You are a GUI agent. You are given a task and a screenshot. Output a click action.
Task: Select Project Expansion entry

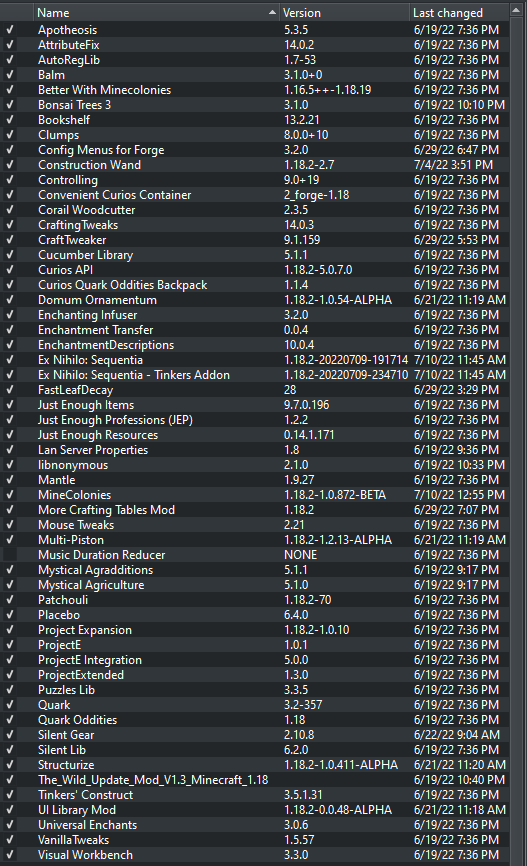254,630
